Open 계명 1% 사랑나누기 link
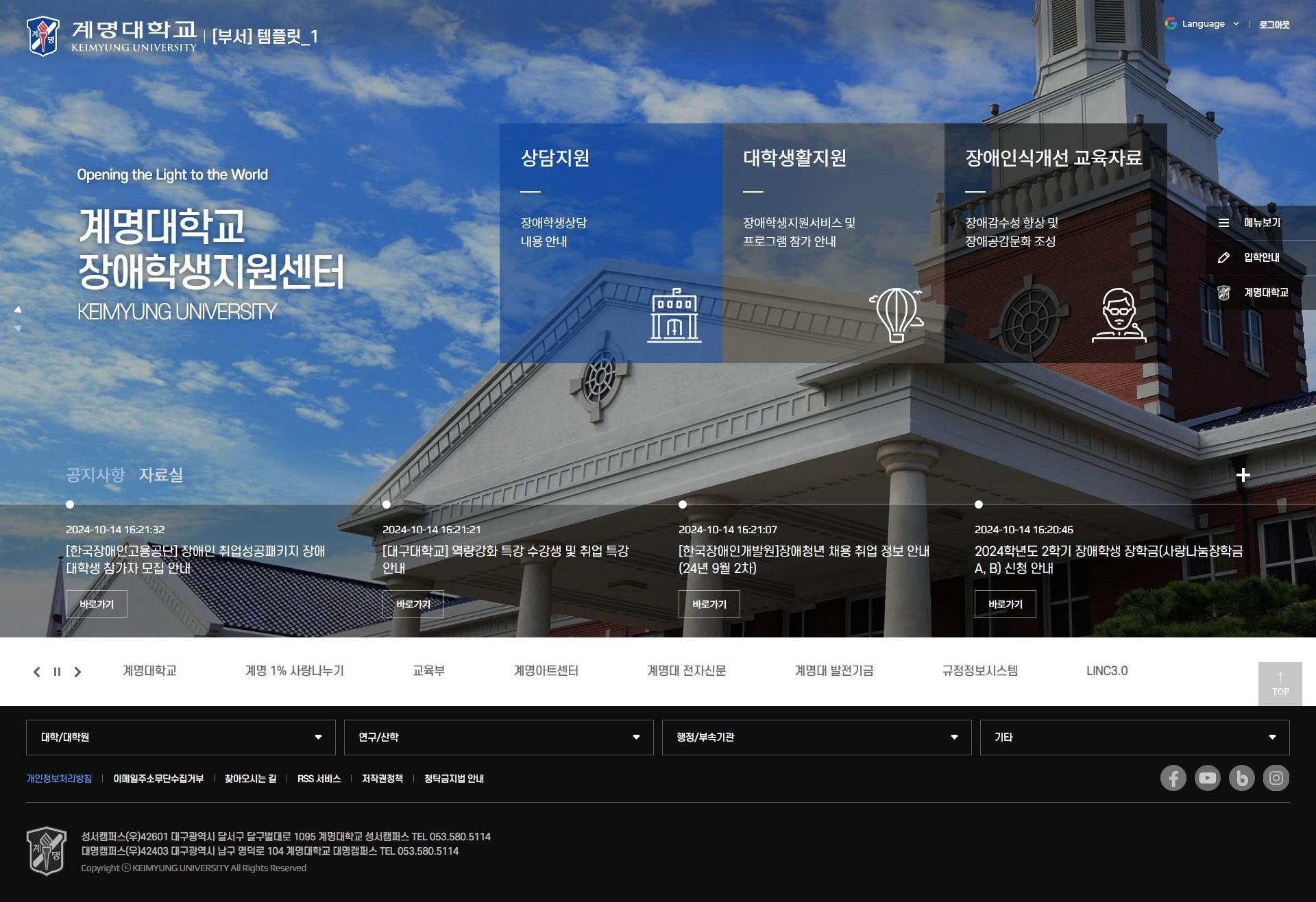 click(295, 671)
